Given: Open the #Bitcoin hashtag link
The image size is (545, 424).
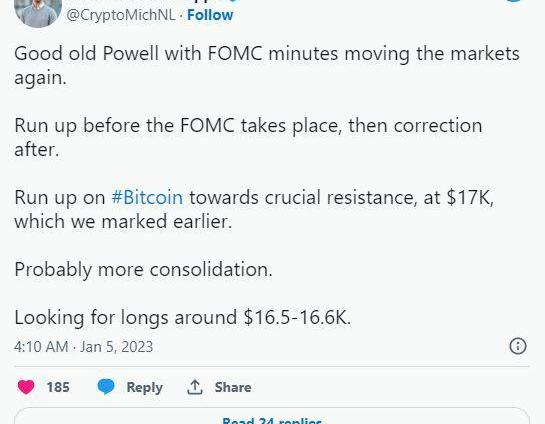Looking at the screenshot, I should click(147, 197).
